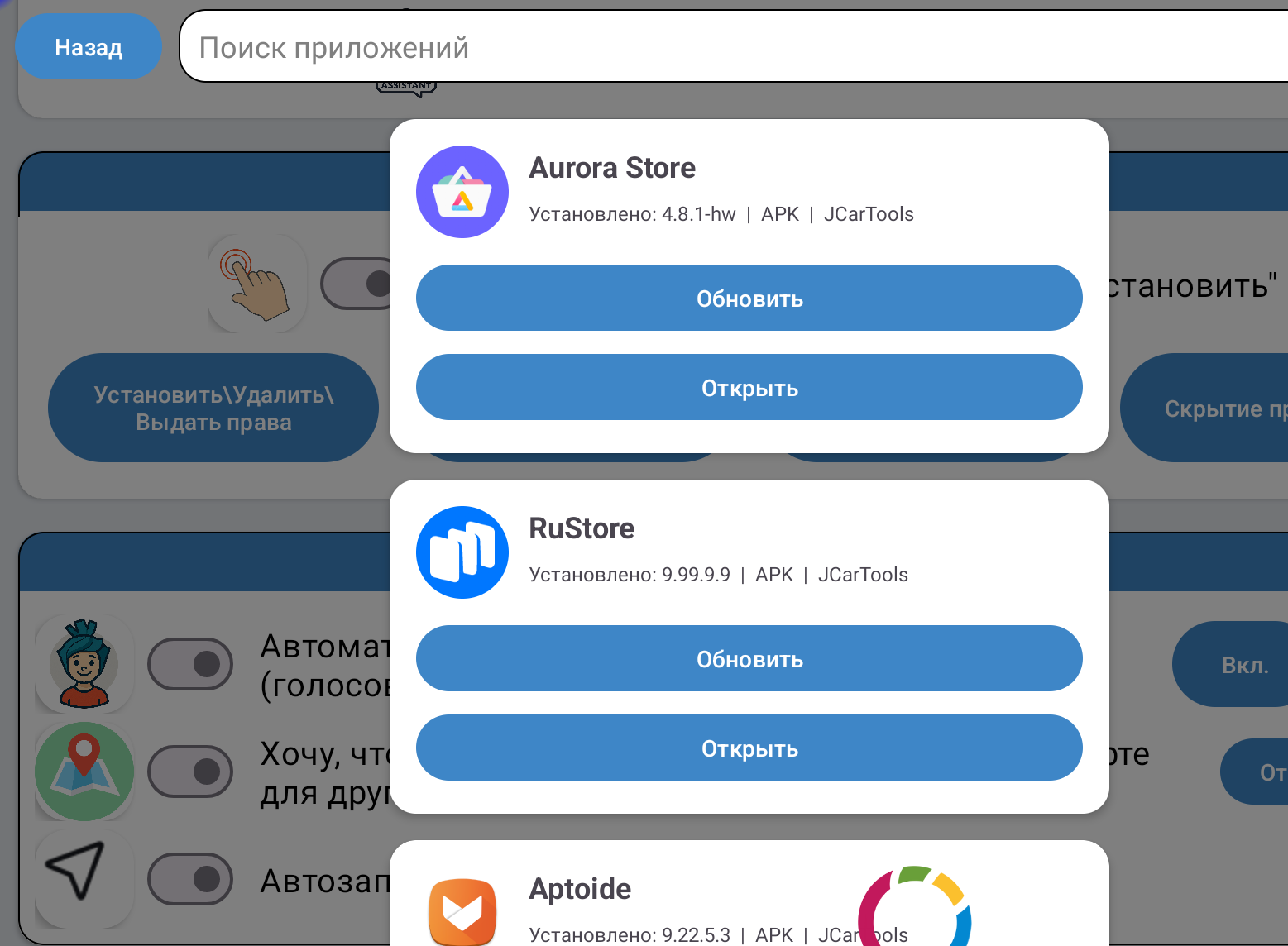This screenshot has width=1288, height=946.
Task: Open RuStore with Открыть button
Action: click(x=749, y=748)
